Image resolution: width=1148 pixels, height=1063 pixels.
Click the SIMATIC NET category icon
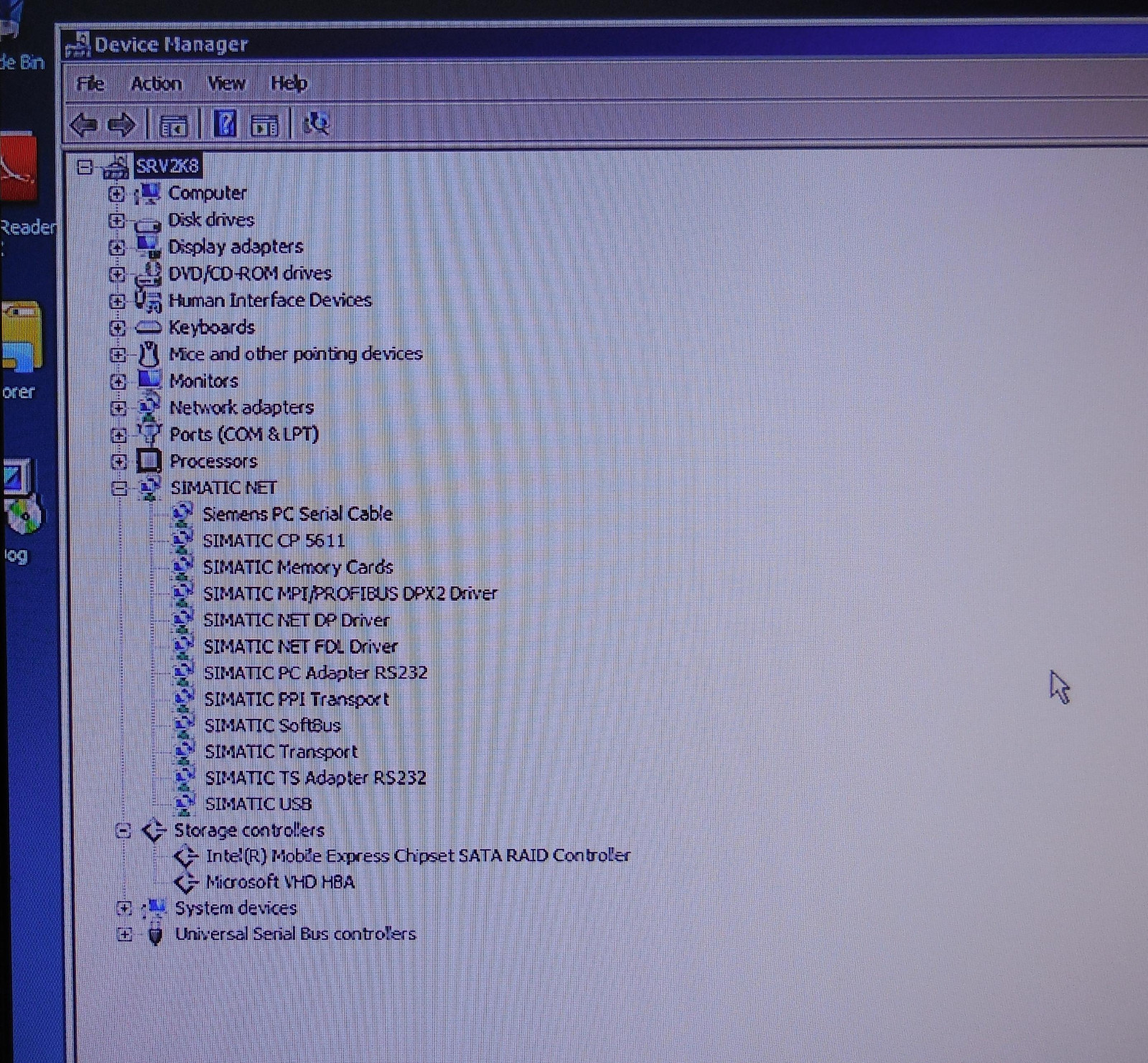pyautogui.click(x=149, y=488)
